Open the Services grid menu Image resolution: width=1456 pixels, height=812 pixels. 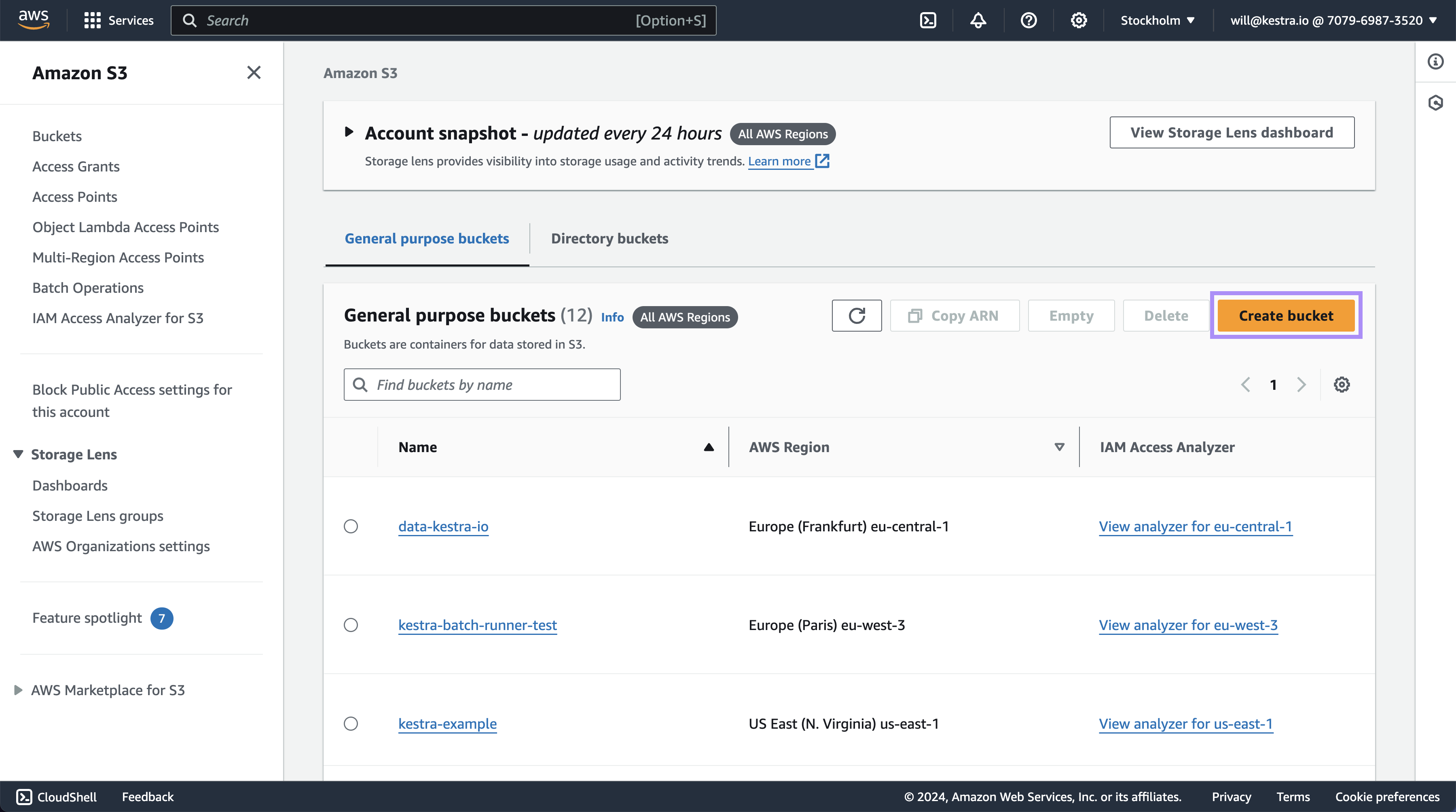click(92, 20)
